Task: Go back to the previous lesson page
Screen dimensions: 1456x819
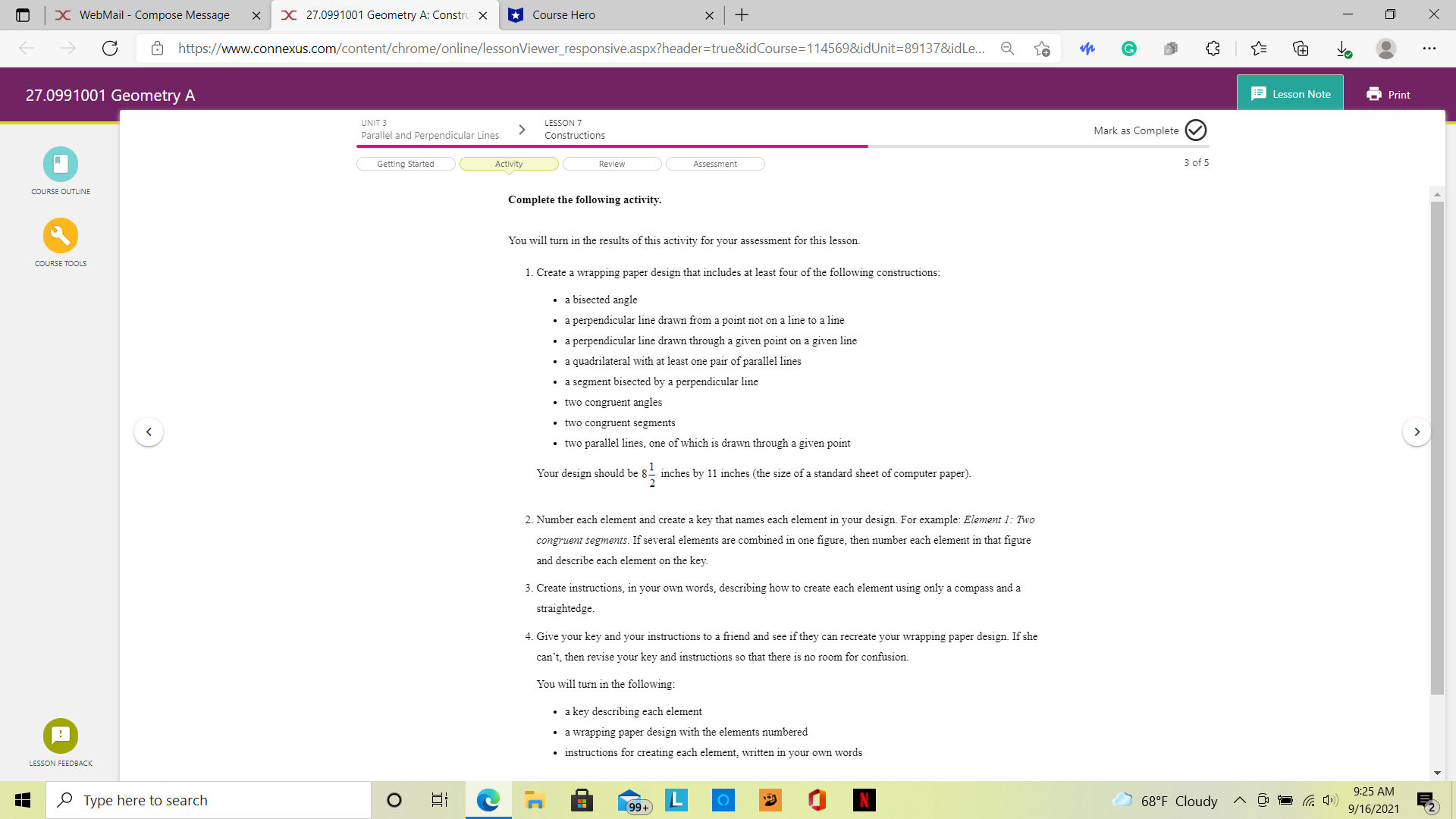Action: [149, 431]
